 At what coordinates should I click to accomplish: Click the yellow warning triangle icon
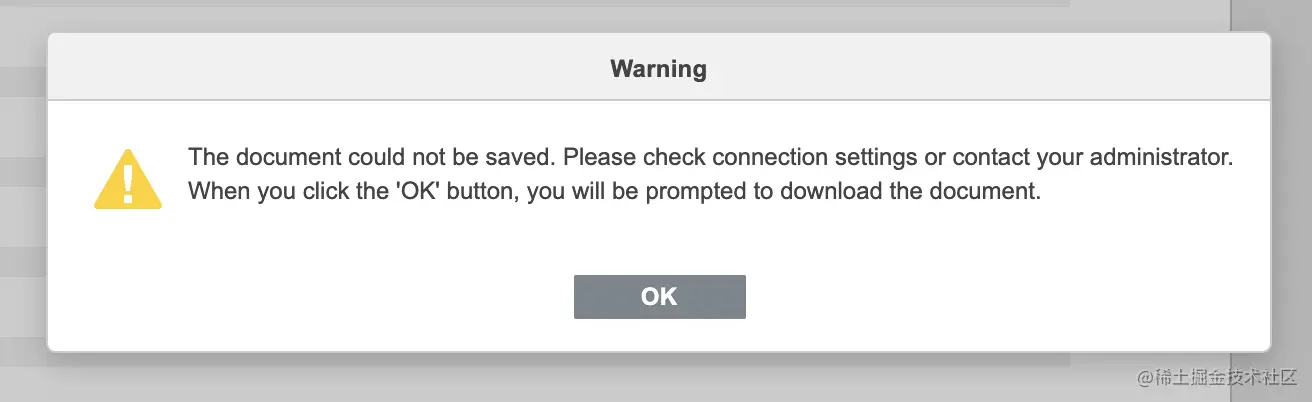128,180
